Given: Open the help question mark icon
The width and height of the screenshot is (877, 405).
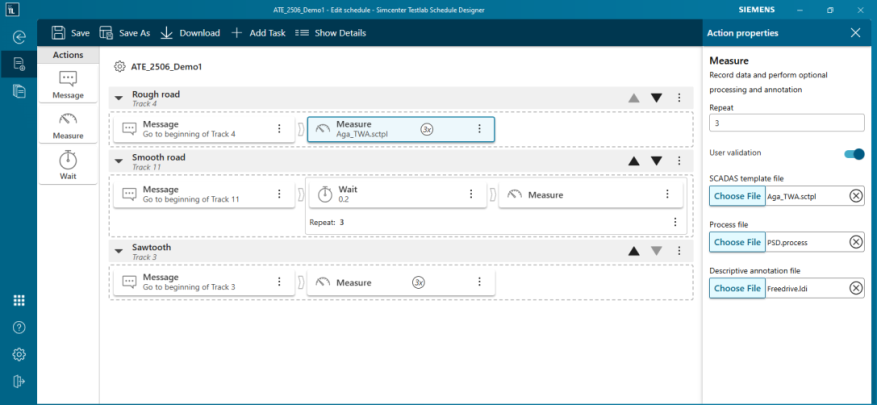Looking at the screenshot, I should click(x=18, y=328).
